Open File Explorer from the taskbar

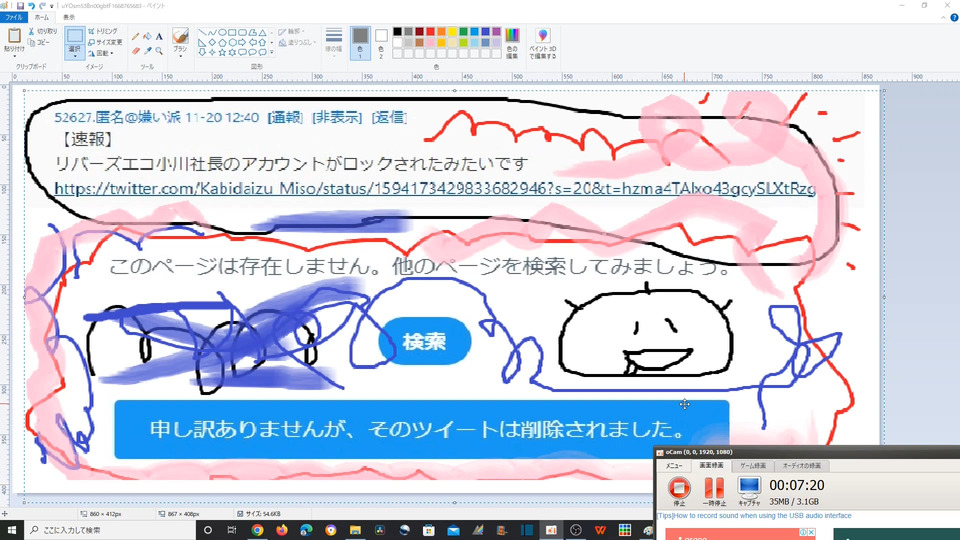[x=355, y=530]
